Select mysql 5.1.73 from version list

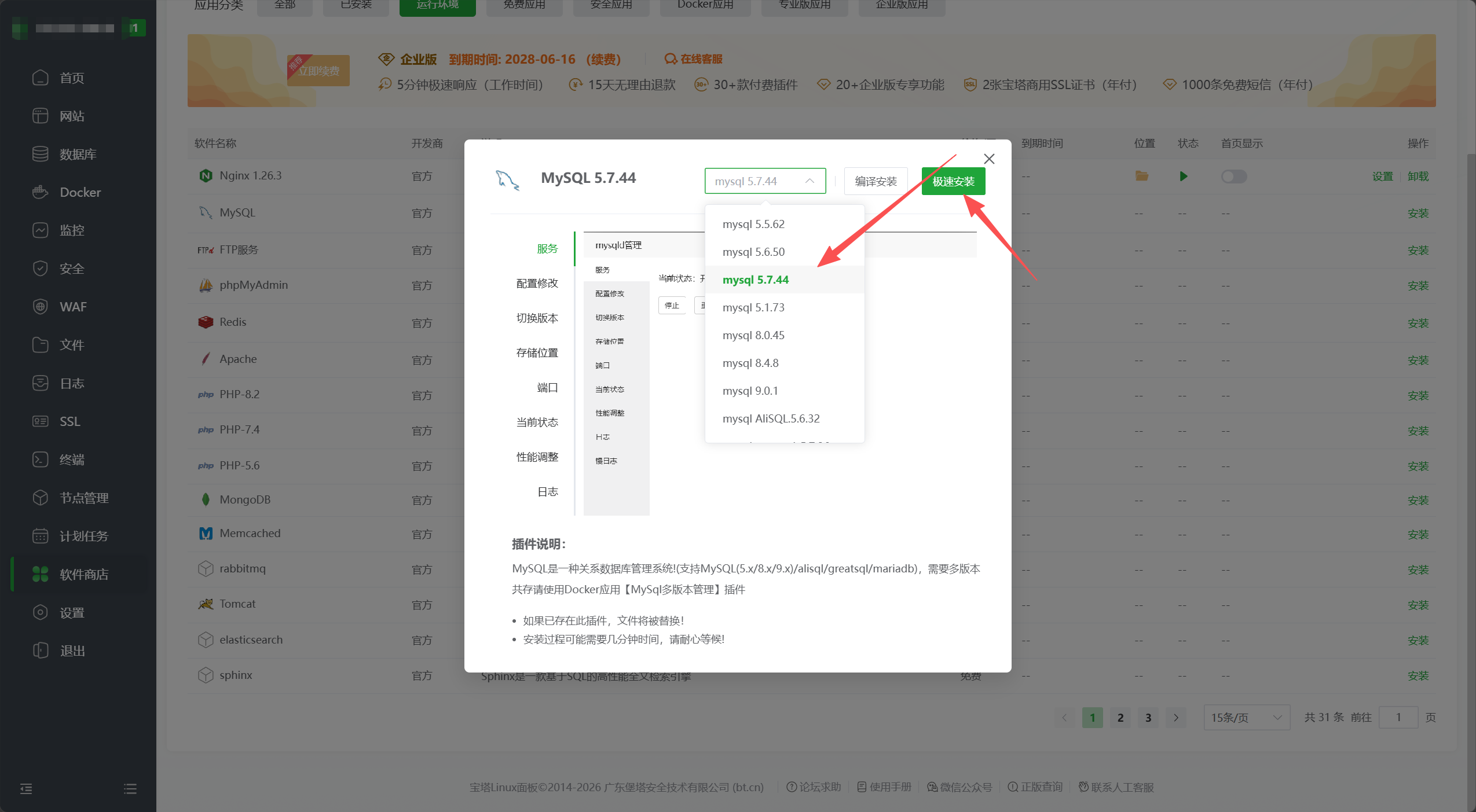[x=785, y=307]
